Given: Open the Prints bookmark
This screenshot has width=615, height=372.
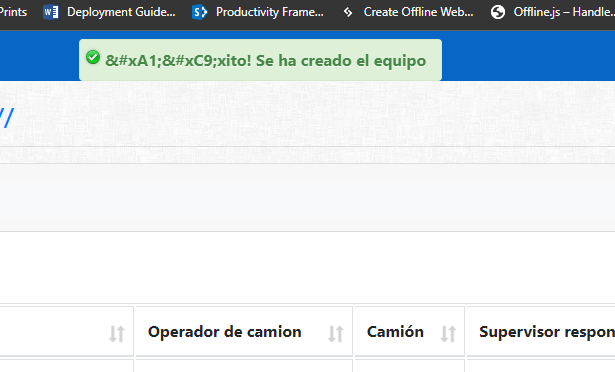Looking at the screenshot, I should (13, 12).
